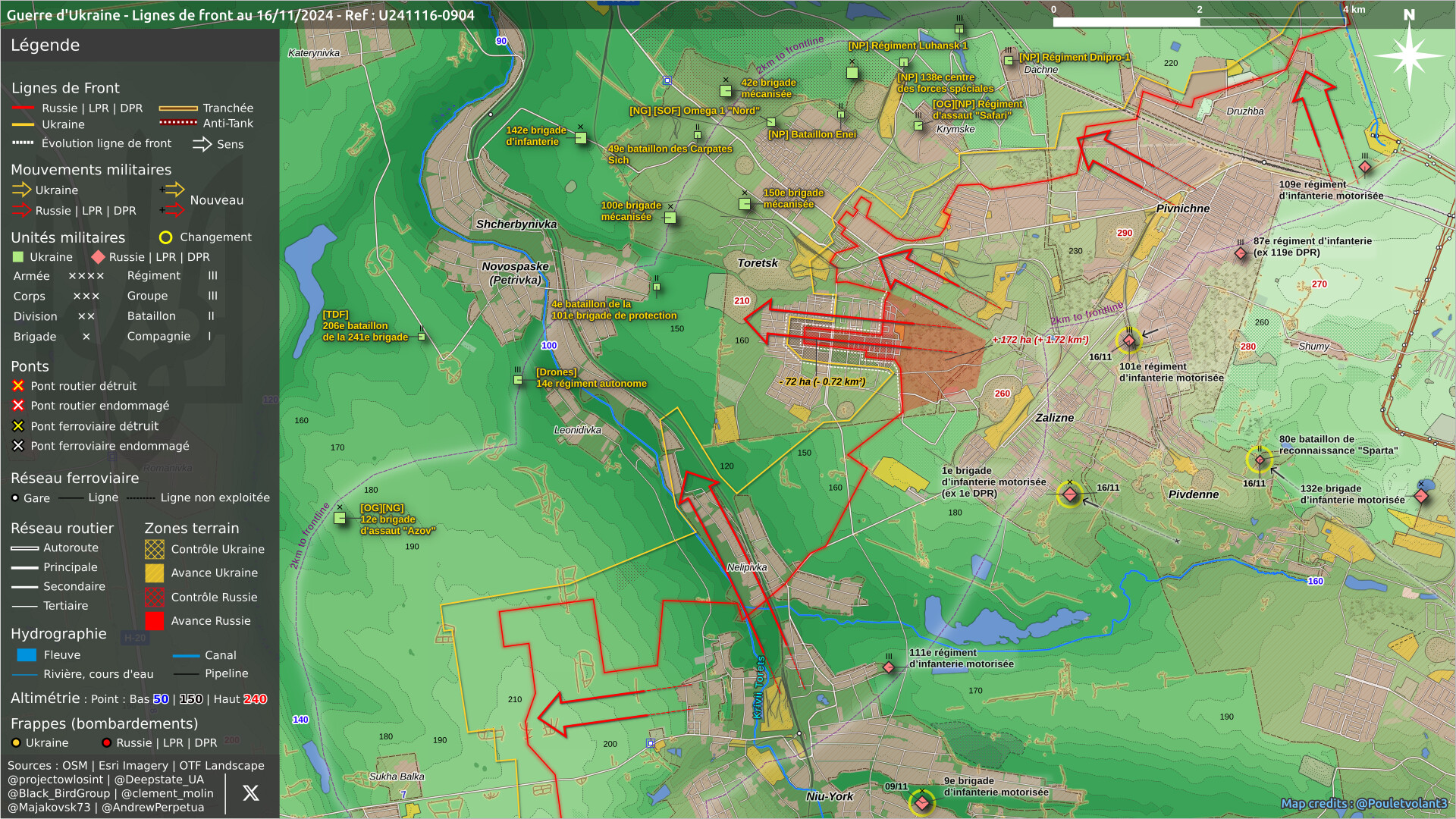Screen dimensions: 1456x819
Task: Click the X (Twitter) logo icon
Action: point(250,793)
